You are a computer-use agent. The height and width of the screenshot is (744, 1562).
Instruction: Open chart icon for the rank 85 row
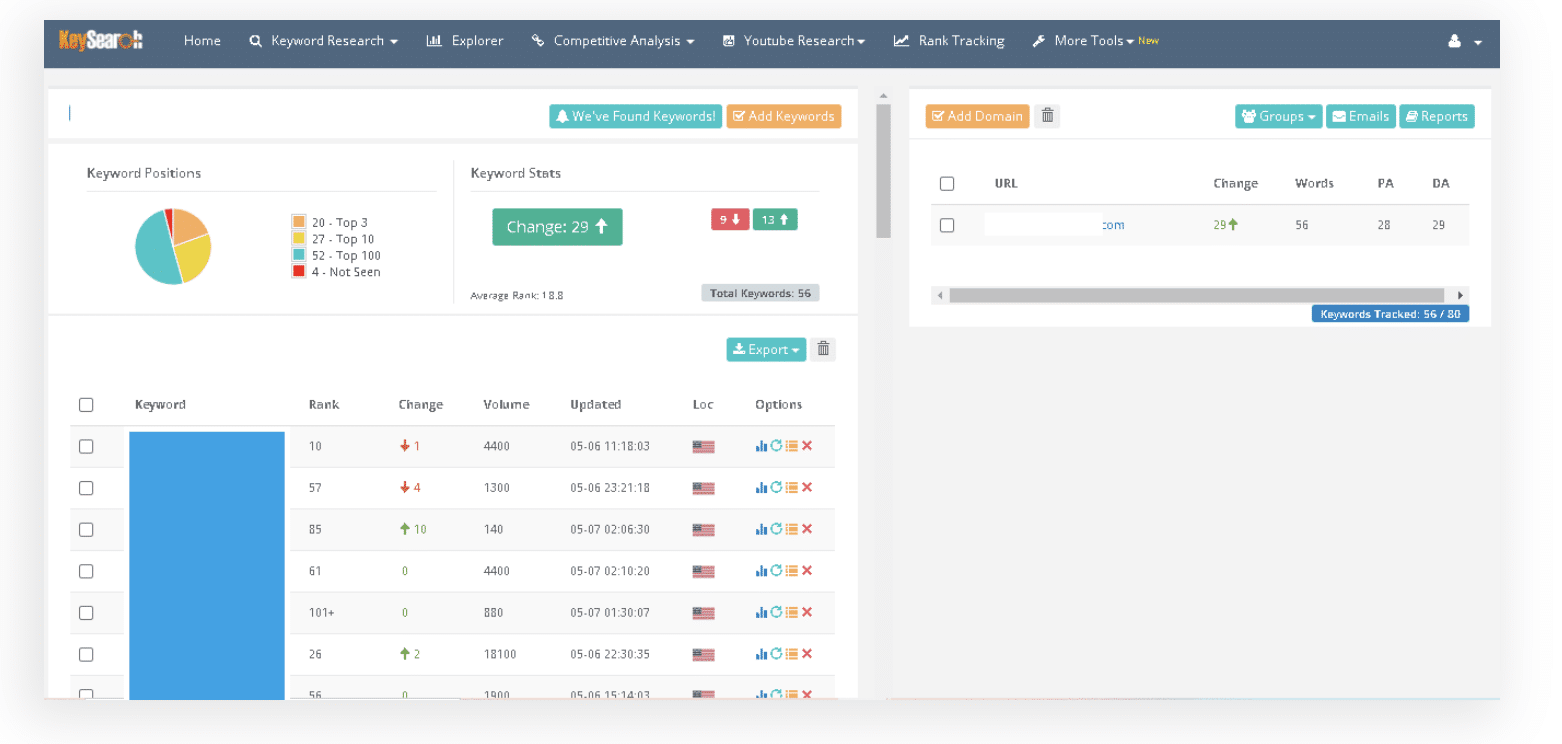pos(761,529)
